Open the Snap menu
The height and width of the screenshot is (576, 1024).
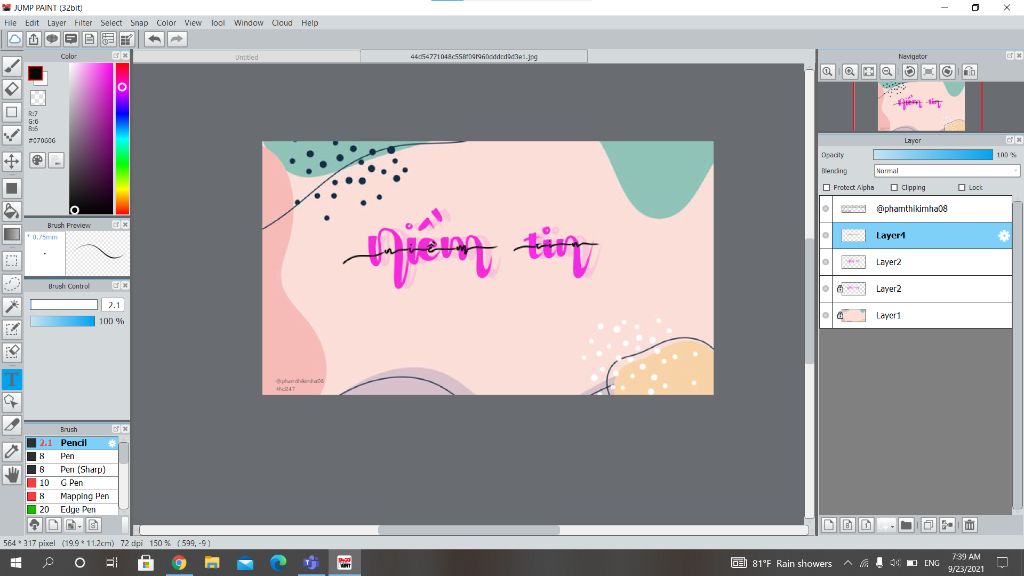[139, 23]
